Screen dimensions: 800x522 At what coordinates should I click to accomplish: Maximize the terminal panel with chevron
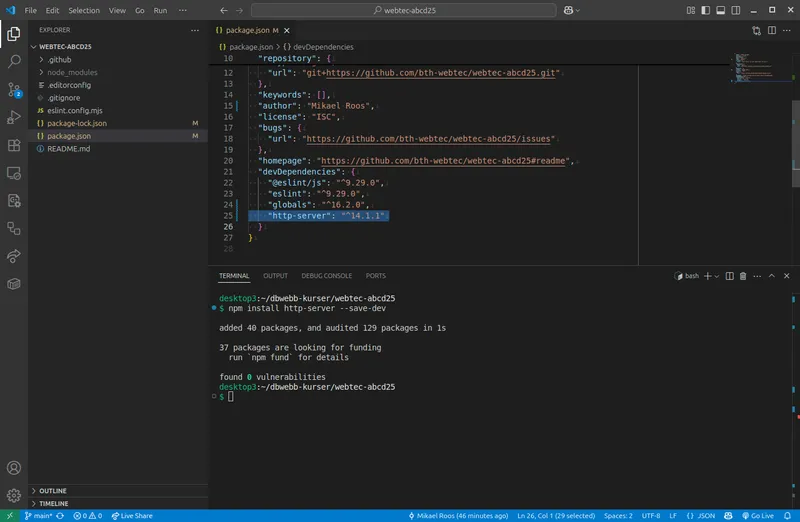(771, 276)
